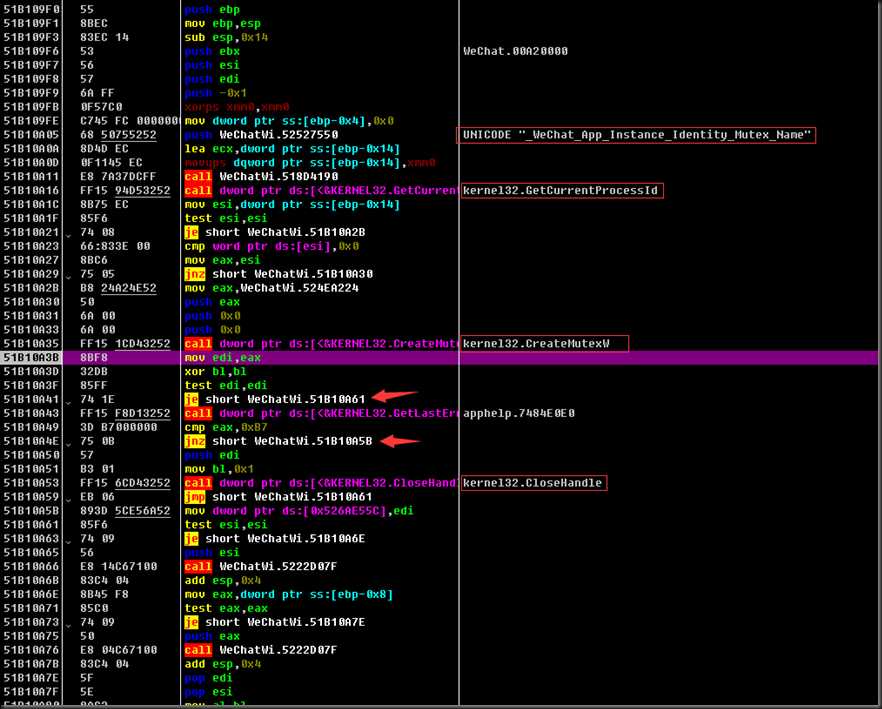Click call WeChatWi.5222D07F at address 51B10A76
Screen dimensions: 882x709
pyautogui.click(x=261, y=650)
